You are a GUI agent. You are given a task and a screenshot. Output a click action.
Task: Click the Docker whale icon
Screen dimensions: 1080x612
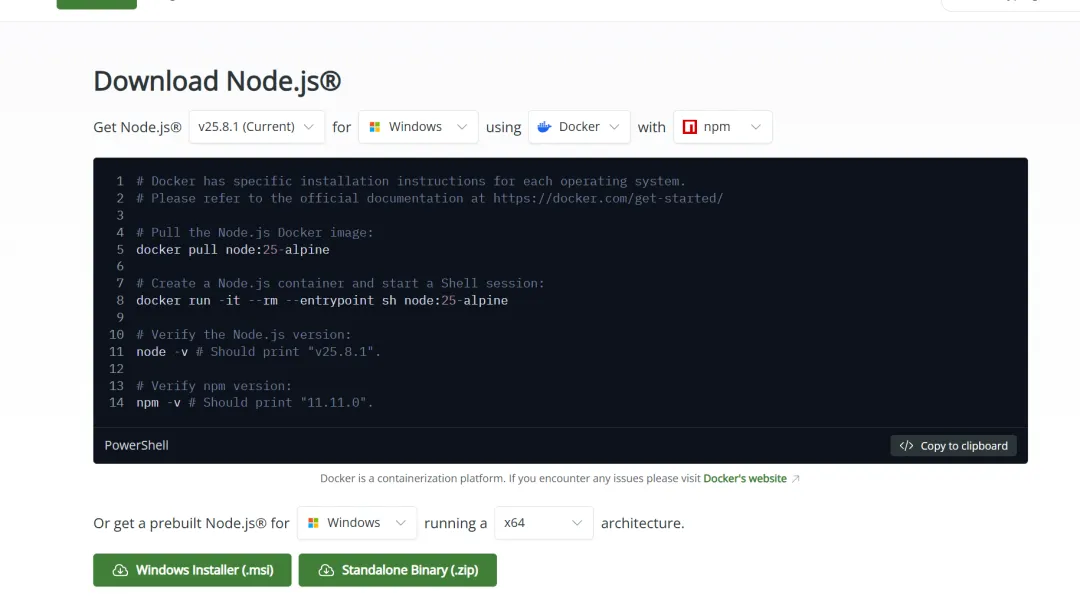pos(544,127)
